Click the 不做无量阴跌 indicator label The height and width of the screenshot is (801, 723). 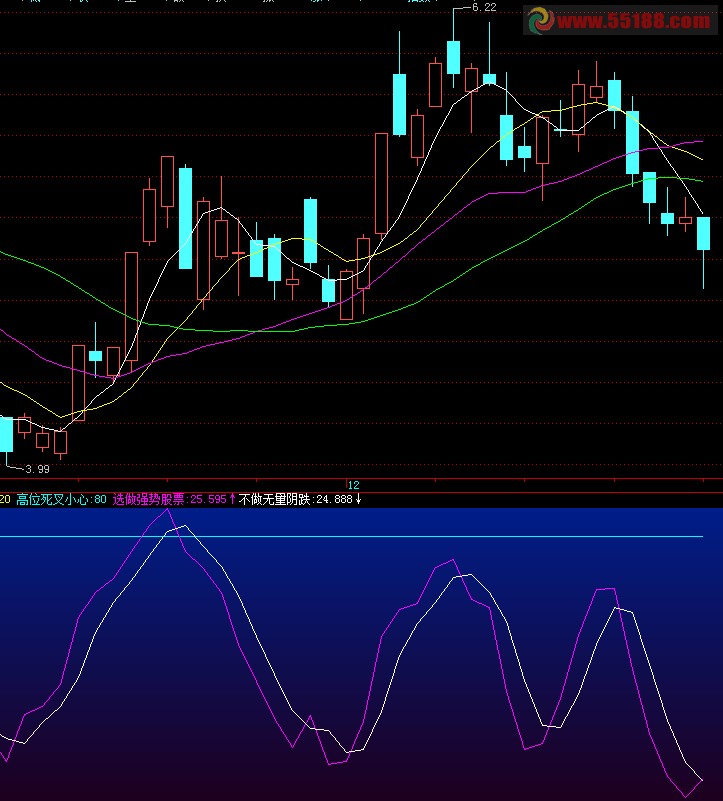click(275, 498)
